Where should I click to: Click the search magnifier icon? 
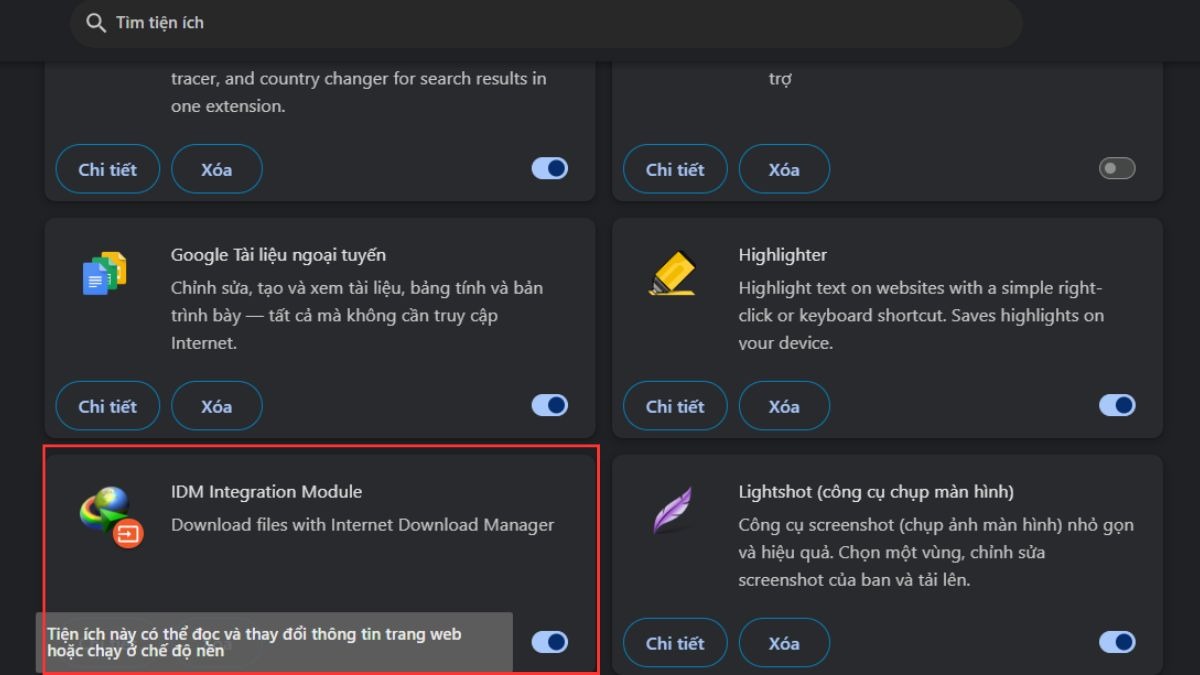[96, 22]
